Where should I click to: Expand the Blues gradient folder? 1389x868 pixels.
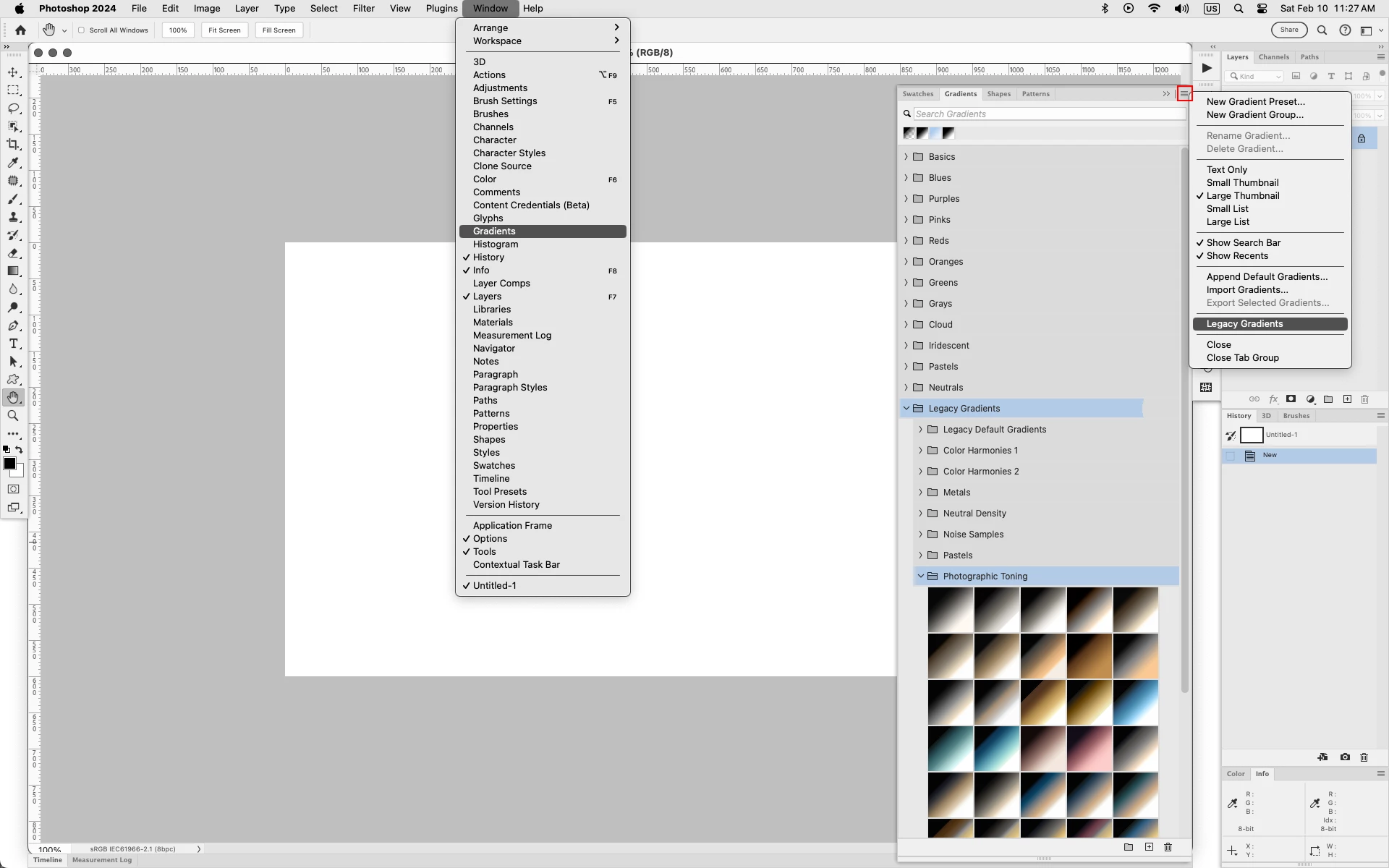(x=906, y=178)
